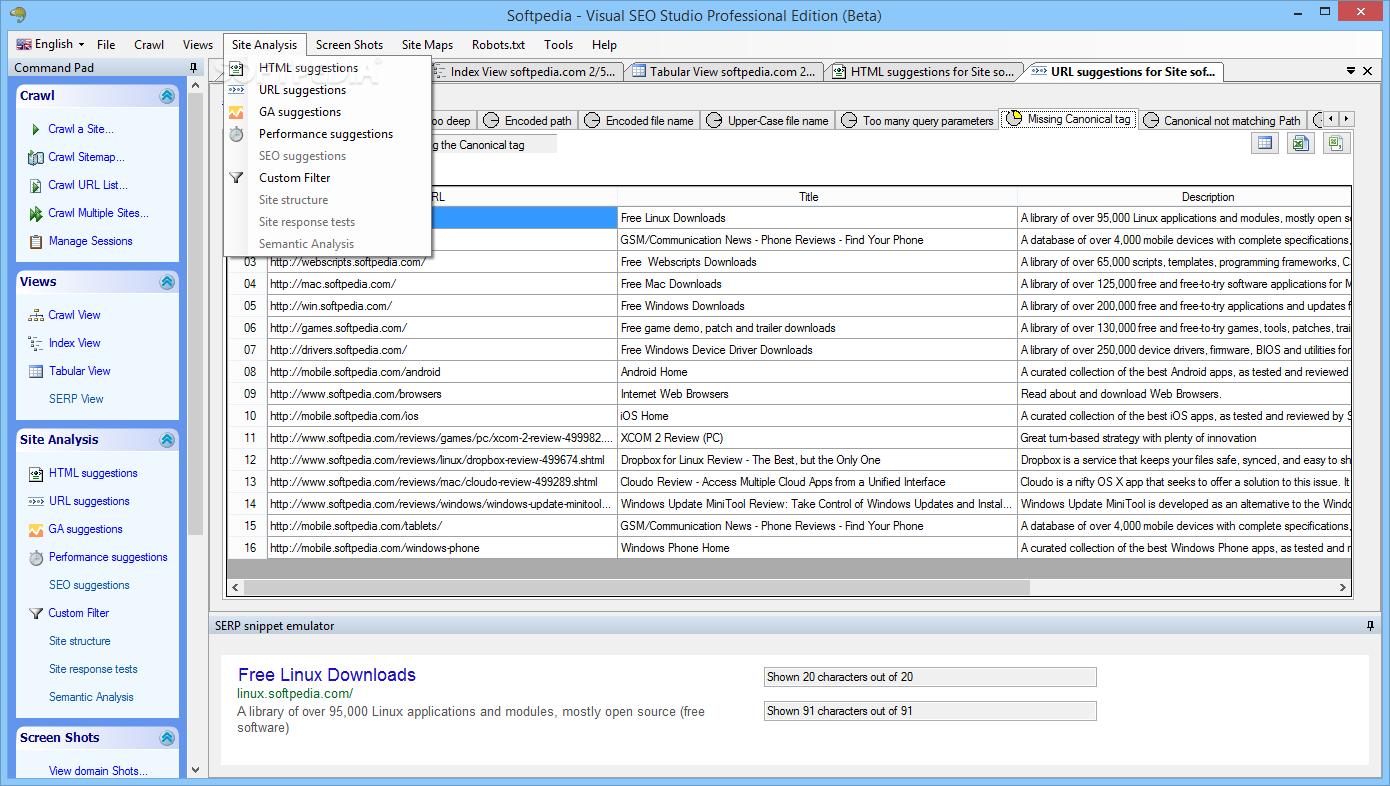Screen dimensions: 1390x786
Task: Open the SERP View link
Action: pyautogui.click(x=76, y=399)
